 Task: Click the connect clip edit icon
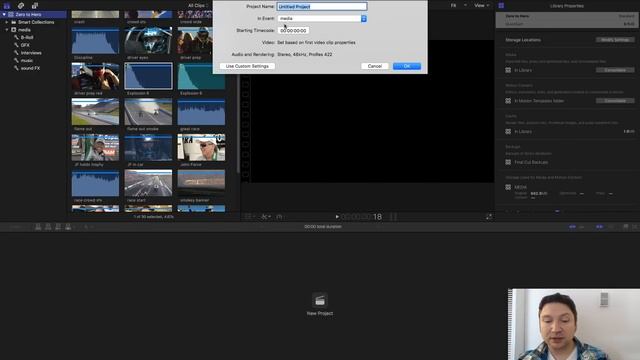click(x=38, y=227)
